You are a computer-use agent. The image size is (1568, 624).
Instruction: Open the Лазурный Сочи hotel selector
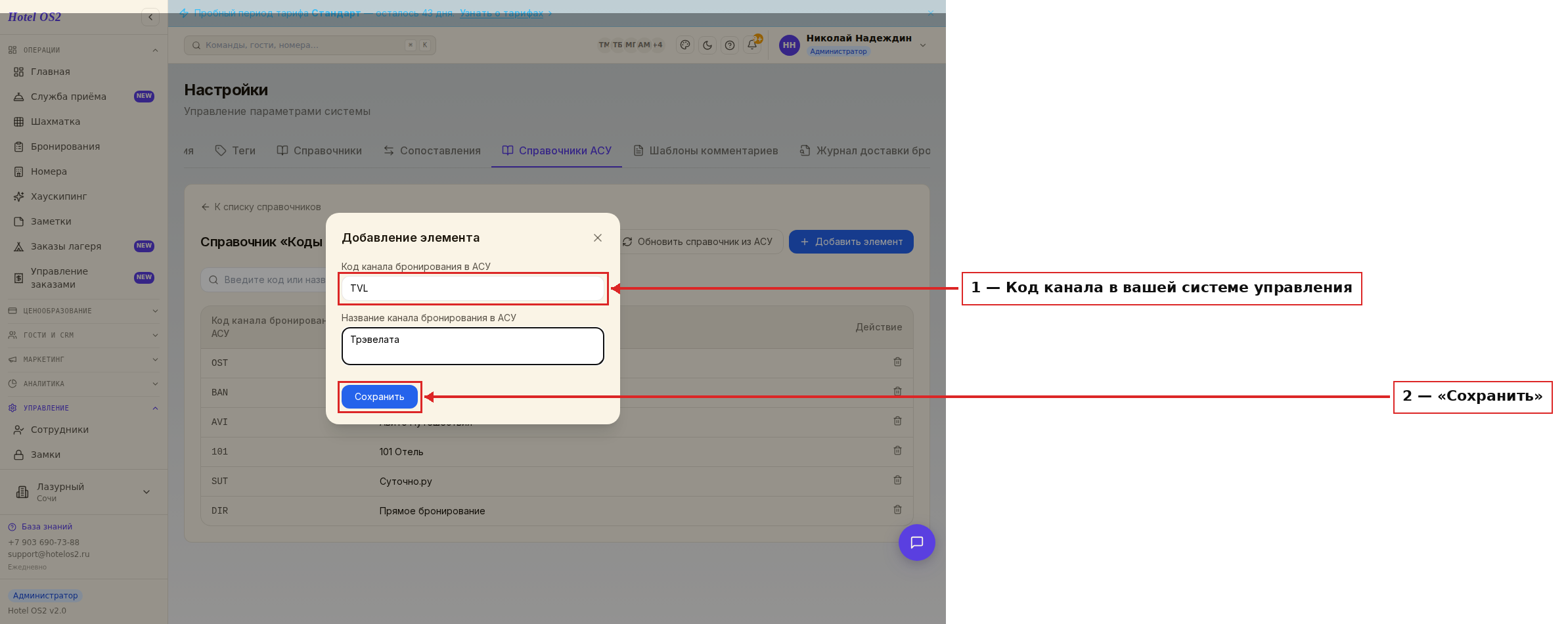tap(83, 492)
